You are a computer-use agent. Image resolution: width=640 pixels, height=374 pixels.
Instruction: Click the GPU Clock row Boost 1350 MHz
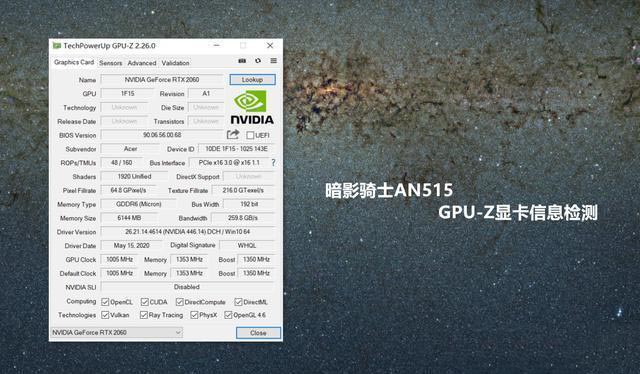coord(256,259)
